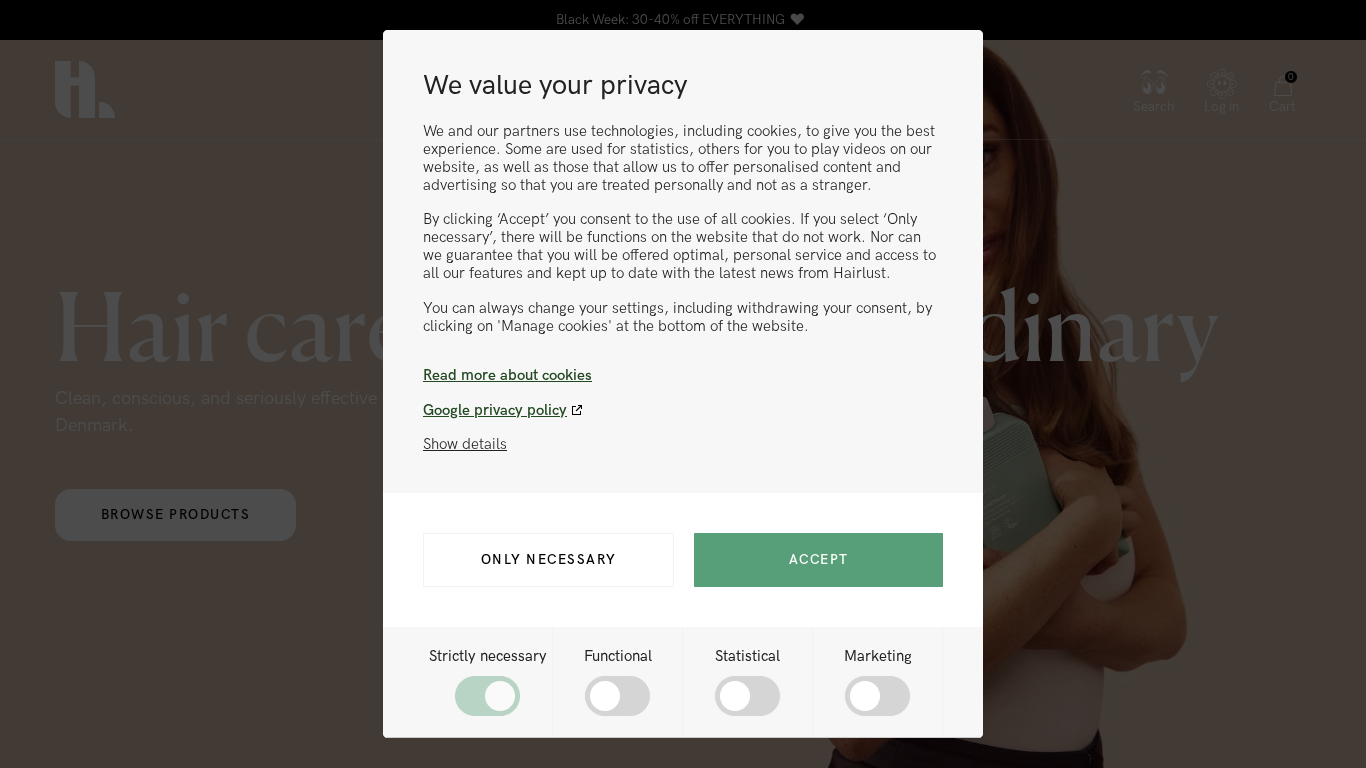Click the heart icon in the Black Week banner
Image resolution: width=1366 pixels, height=768 pixels.
point(797,19)
